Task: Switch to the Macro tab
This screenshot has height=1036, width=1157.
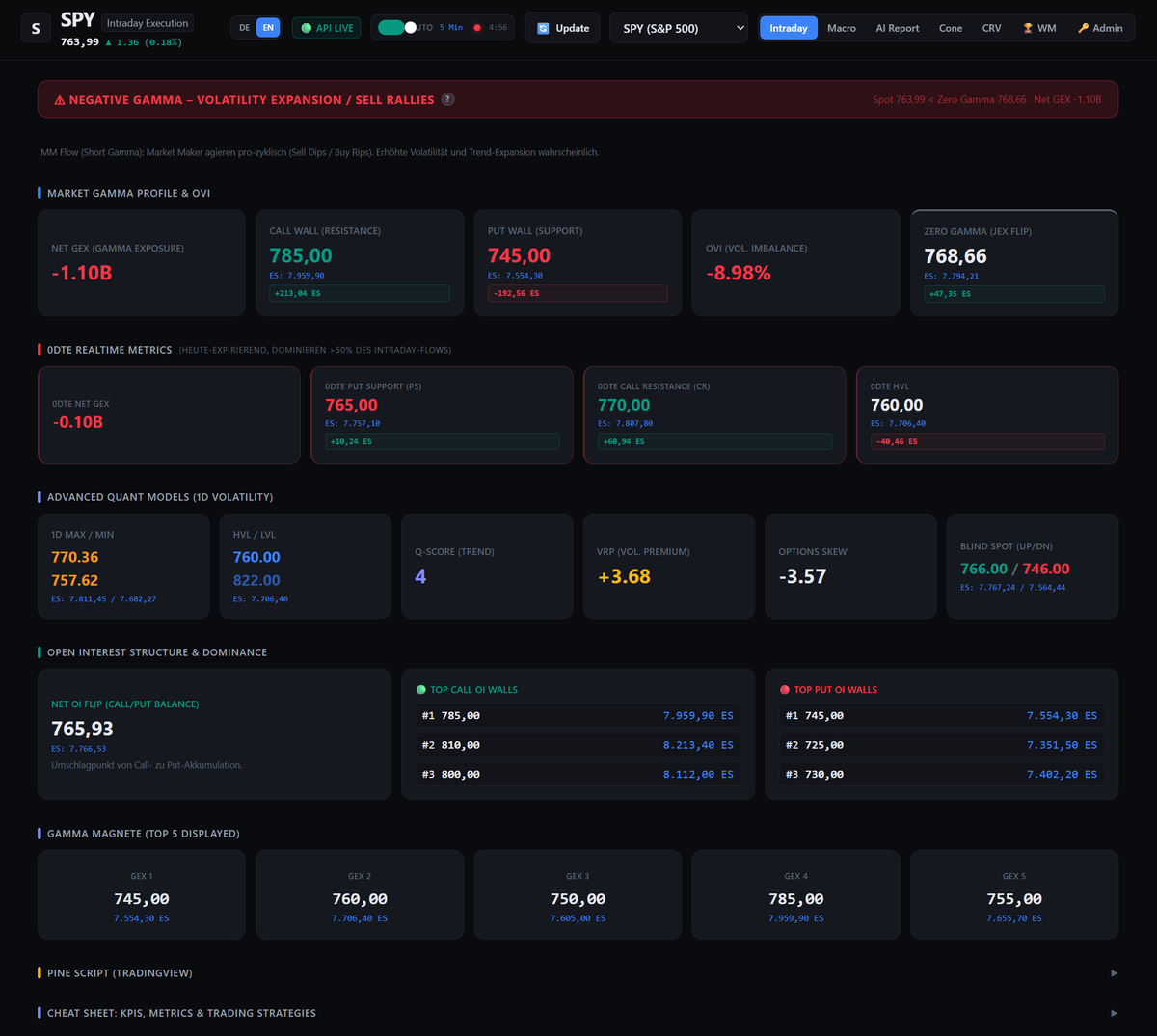Action: tap(842, 28)
